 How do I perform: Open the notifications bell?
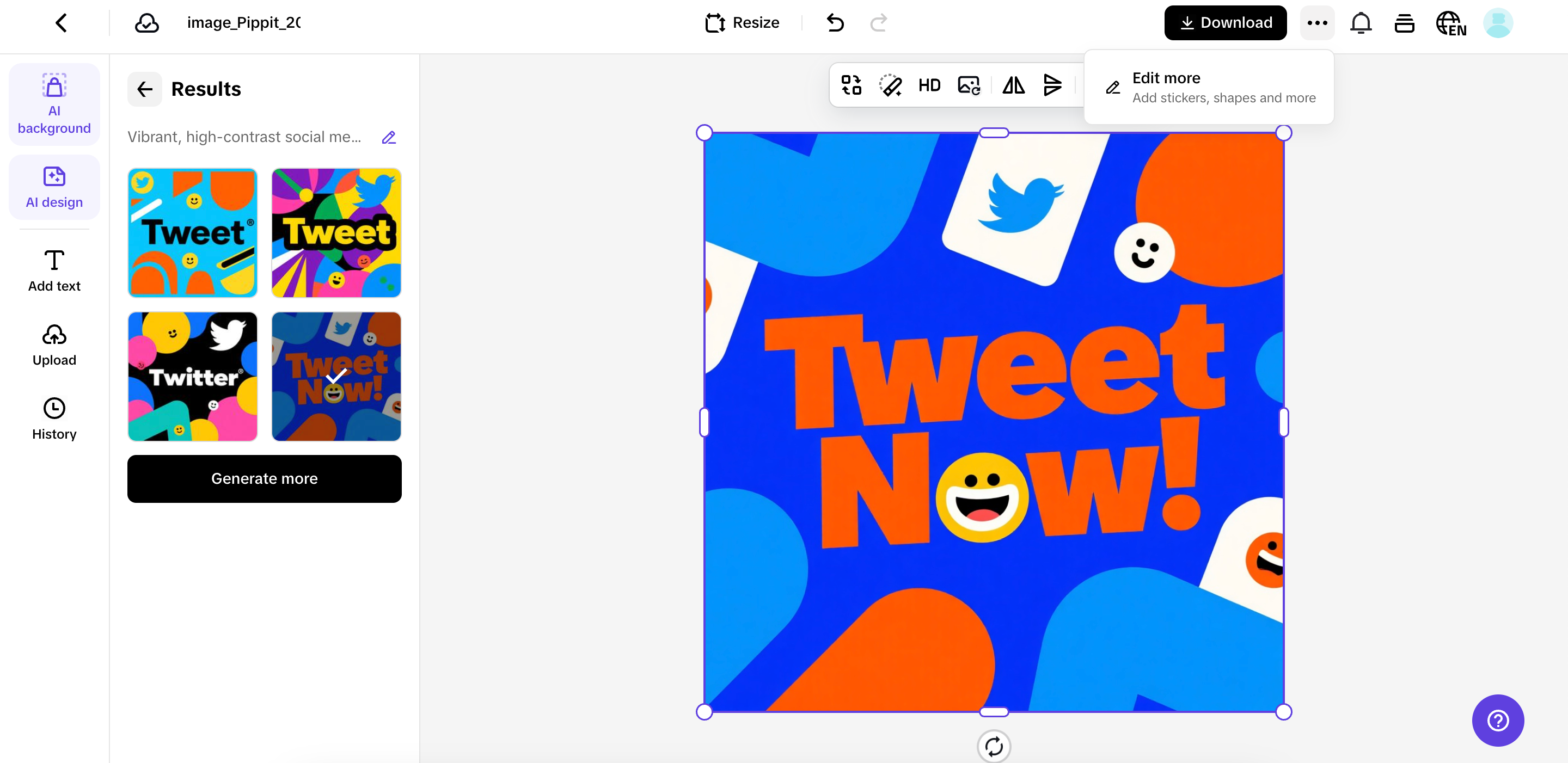(x=1361, y=23)
